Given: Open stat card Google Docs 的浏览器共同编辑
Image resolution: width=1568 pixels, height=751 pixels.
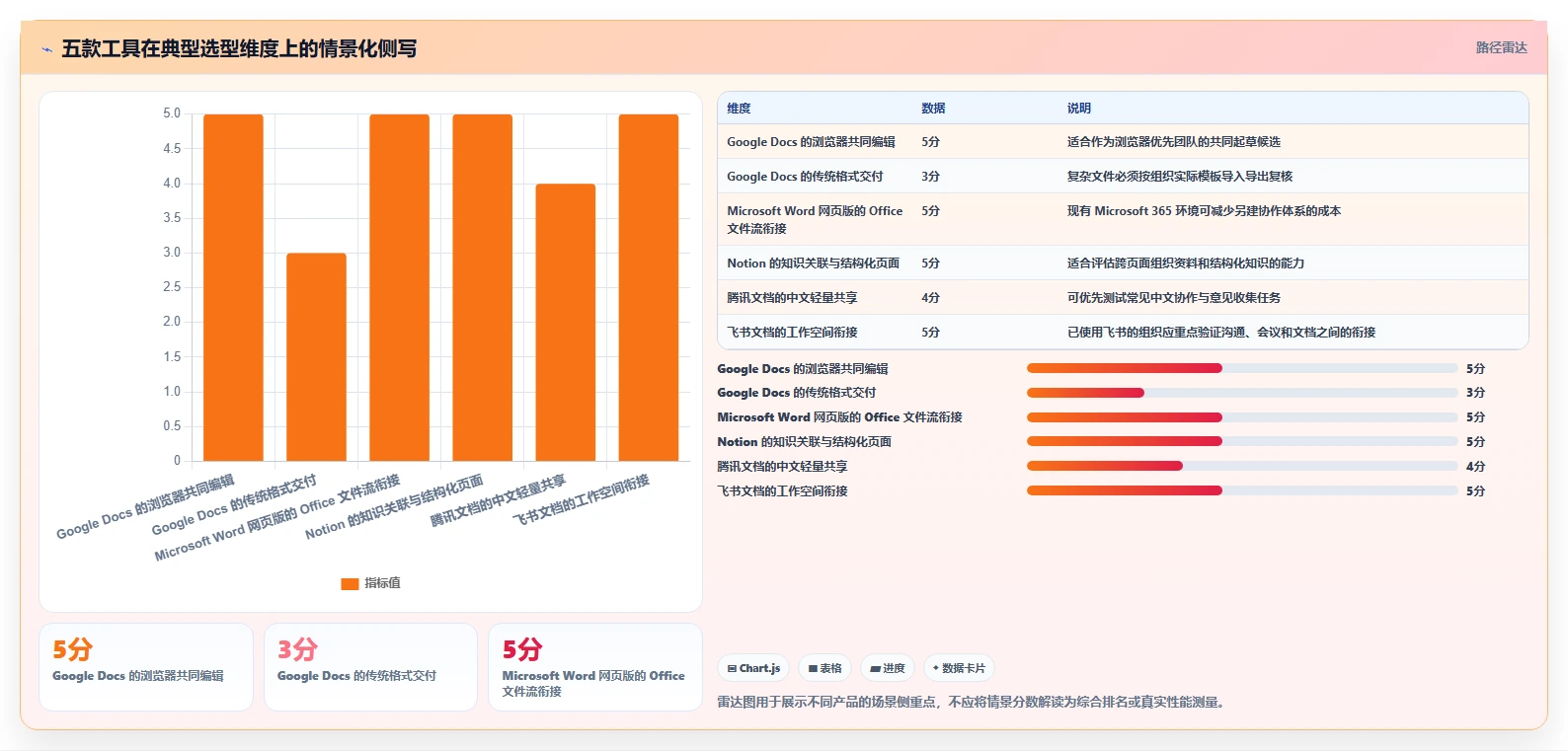Looking at the screenshot, I should click(x=146, y=667).
